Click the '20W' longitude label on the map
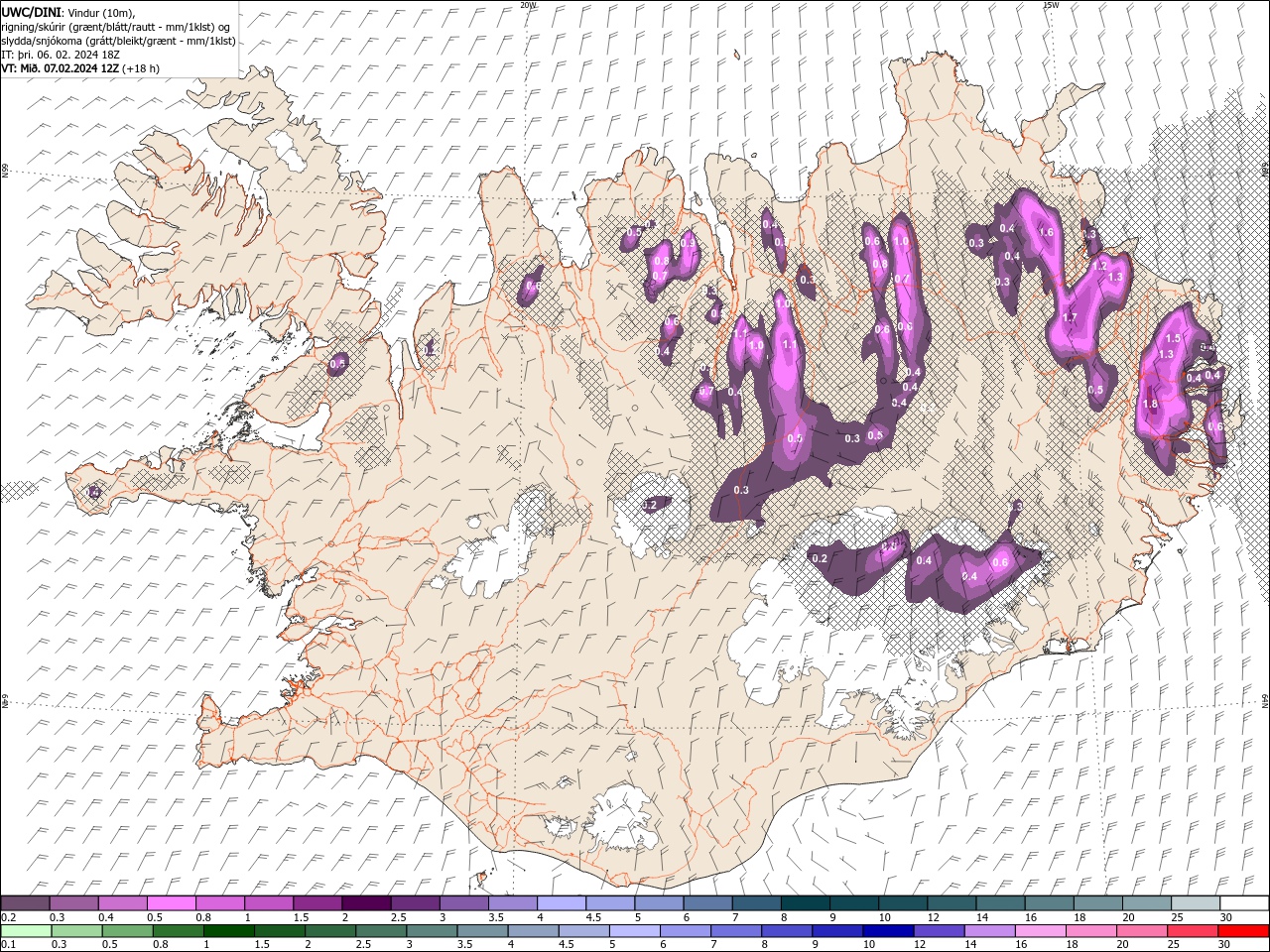 [x=528, y=4]
